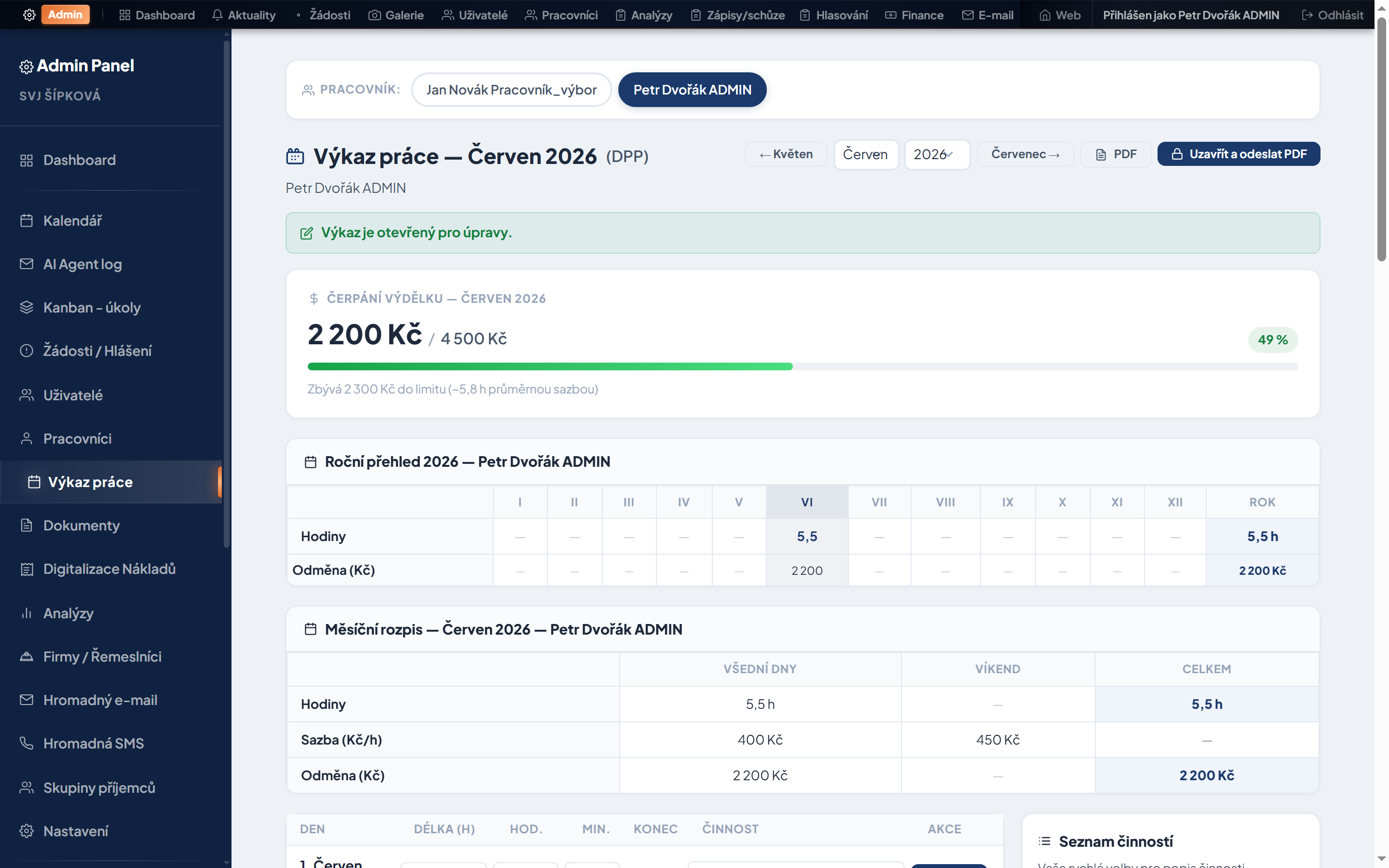Image resolution: width=1389 pixels, height=868 pixels.
Task: Click the 5,5 hours cell for month VI
Action: [x=807, y=536]
